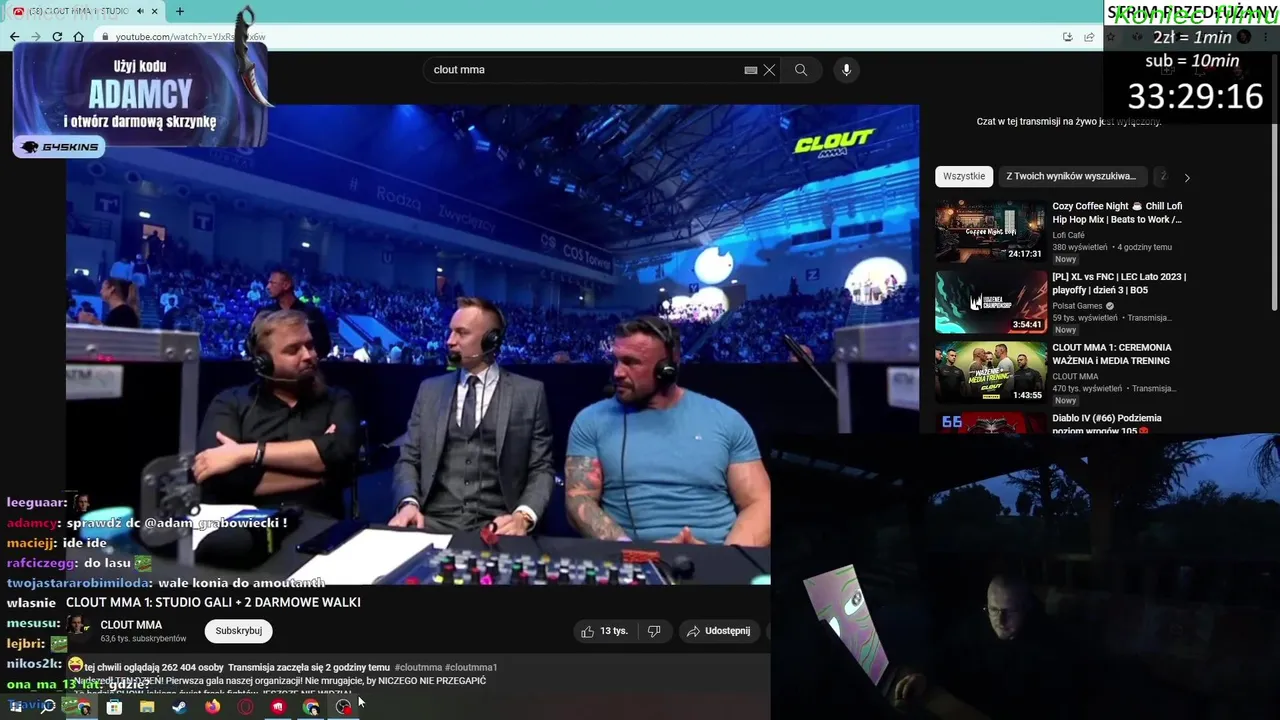Open OBS Studio from the taskbar

click(344, 707)
